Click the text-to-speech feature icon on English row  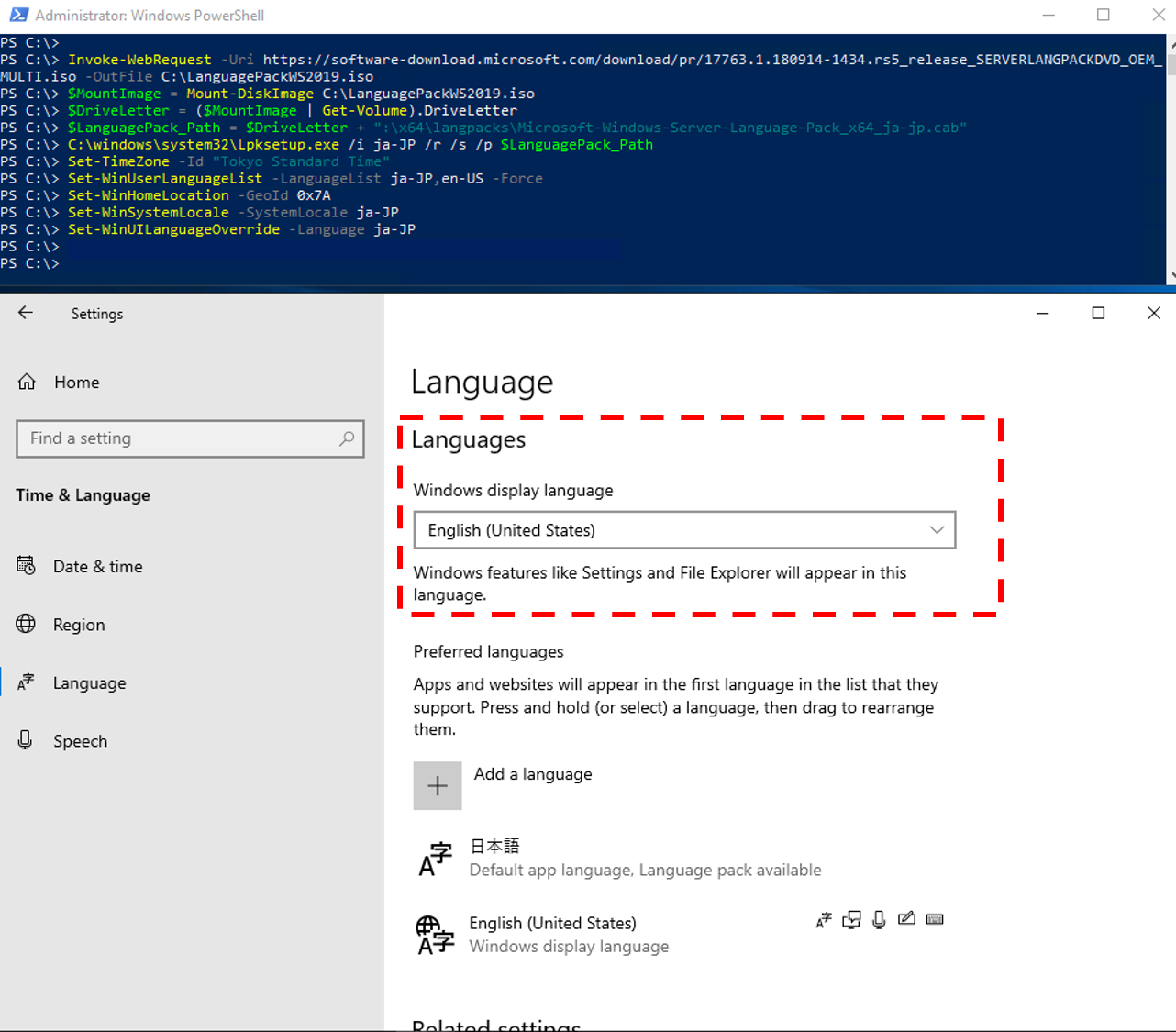851,920
